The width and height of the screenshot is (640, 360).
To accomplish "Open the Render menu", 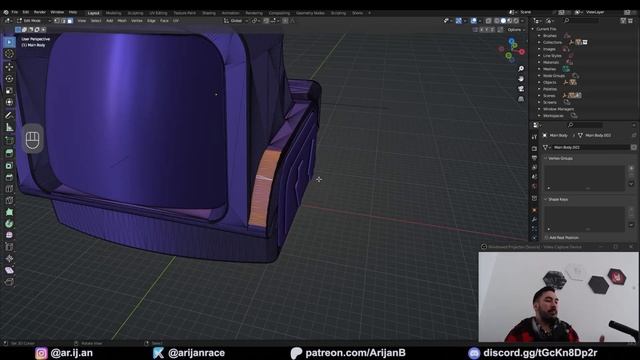I will (x=40, y=12).
